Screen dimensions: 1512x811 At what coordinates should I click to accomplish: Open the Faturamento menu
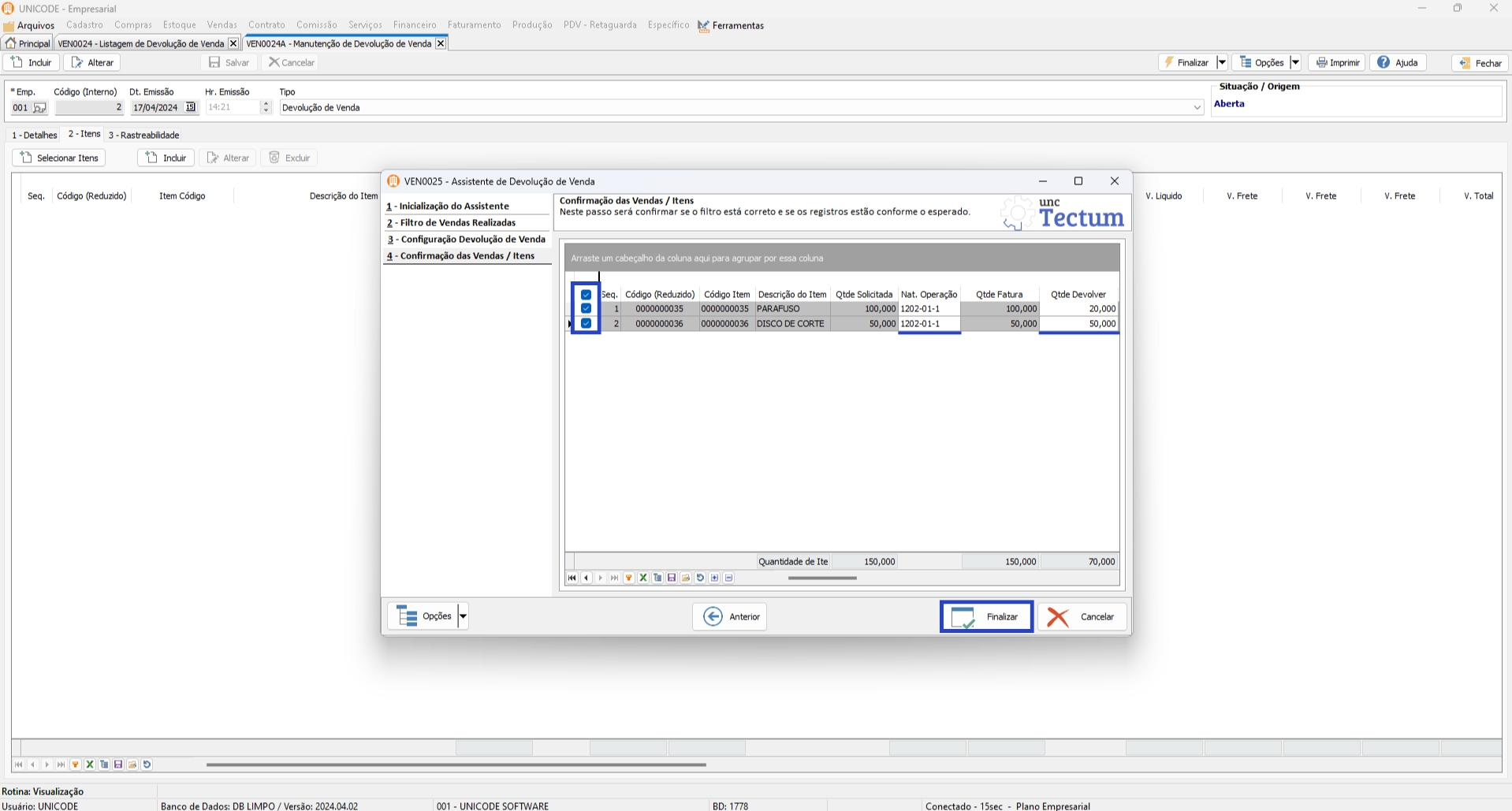pyautogui.click(x=474, y=25)
